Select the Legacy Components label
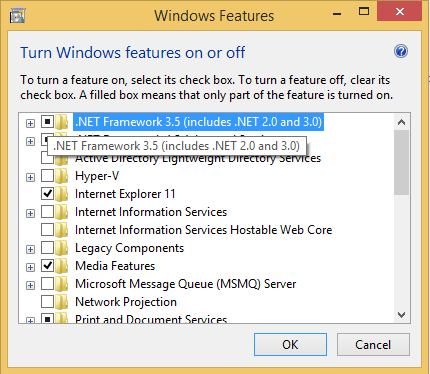Screen dimensions: 430x374 click(x=129, y=248)
